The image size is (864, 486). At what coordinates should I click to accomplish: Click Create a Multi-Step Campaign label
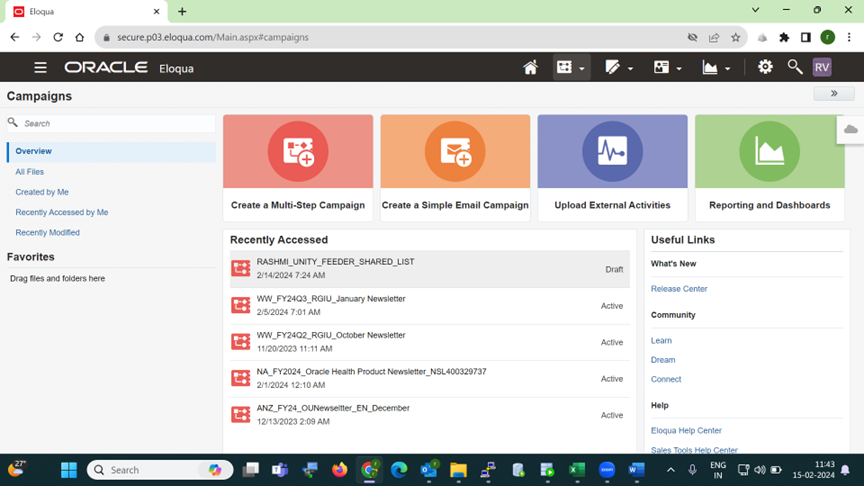tap(298, 205)
